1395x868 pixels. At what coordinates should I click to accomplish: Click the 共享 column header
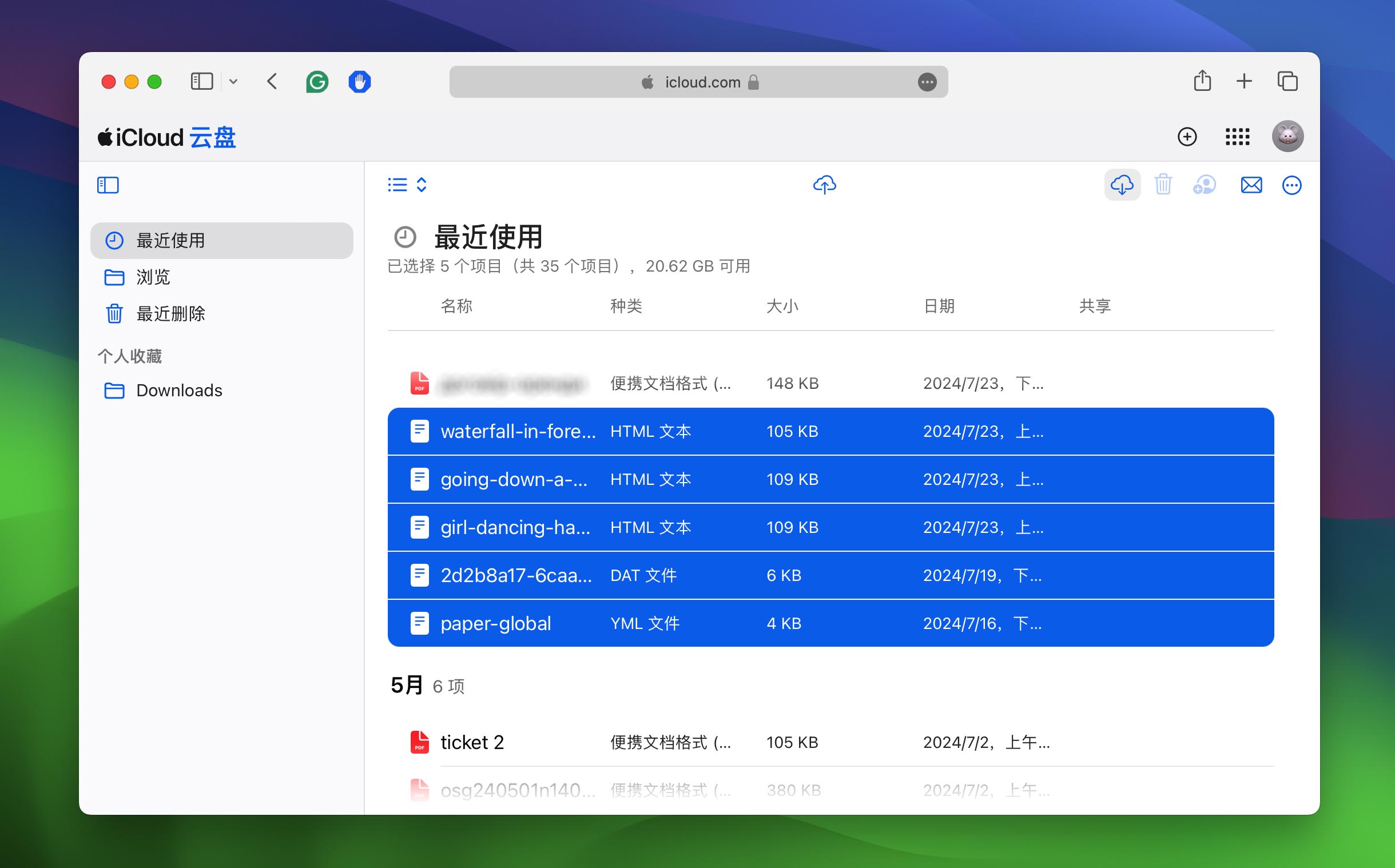point(1095,306)
